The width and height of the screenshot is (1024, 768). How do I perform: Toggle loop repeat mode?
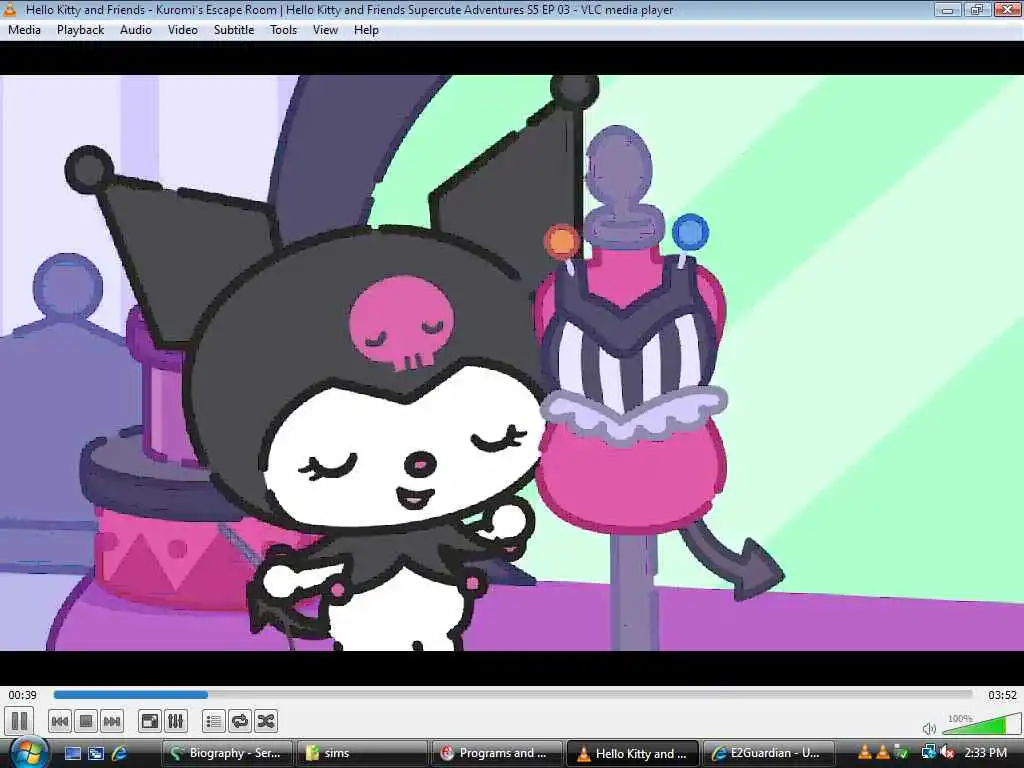pyautogui.click(x=240, y=721)
